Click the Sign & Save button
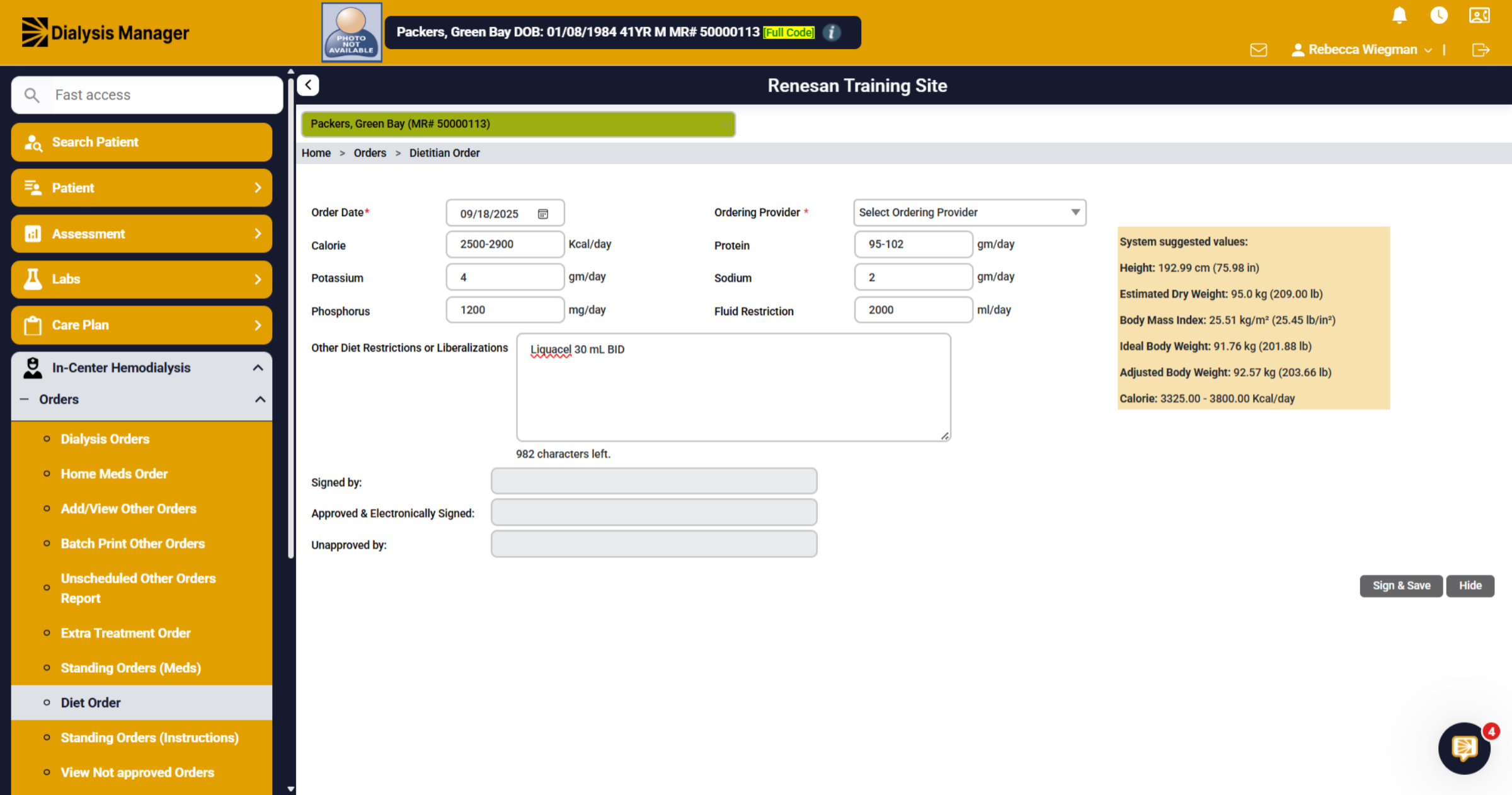The height and width of the screenshot is (795, 1512). click(x=1401, y=586)
